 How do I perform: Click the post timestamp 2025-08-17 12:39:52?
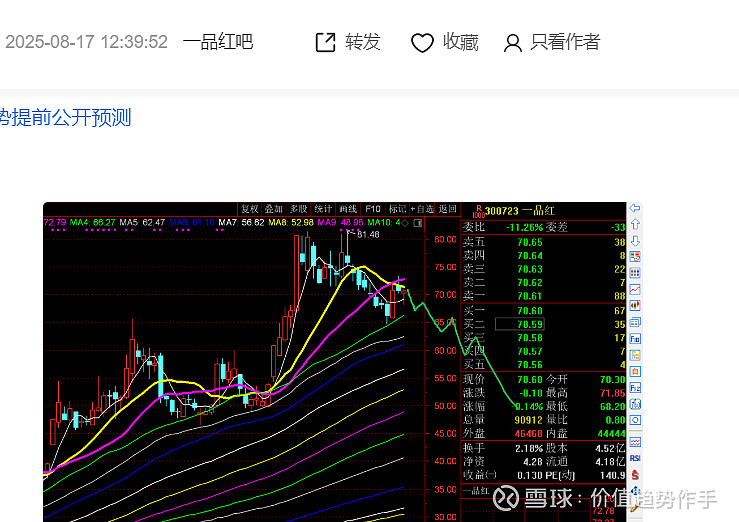coord(87,42)
